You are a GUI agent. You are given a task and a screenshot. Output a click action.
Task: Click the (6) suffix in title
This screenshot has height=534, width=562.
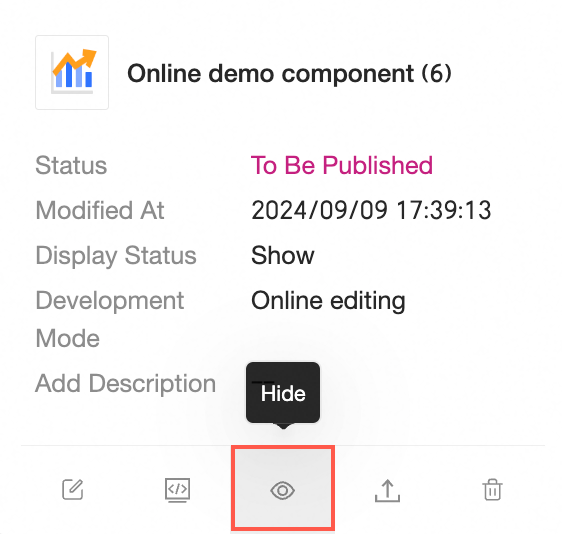pyautogui.click(x=437, y=73)
